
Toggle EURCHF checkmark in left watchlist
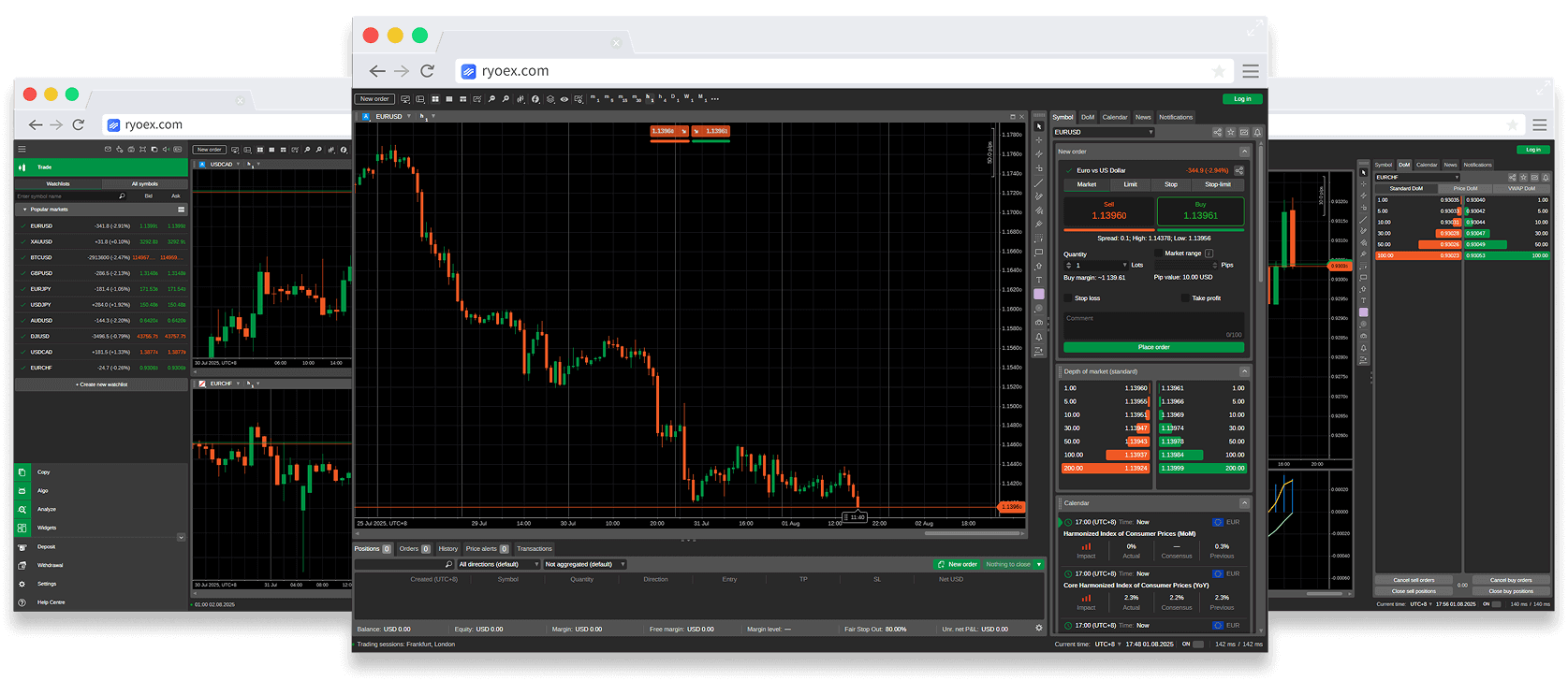tap(22, 368)
